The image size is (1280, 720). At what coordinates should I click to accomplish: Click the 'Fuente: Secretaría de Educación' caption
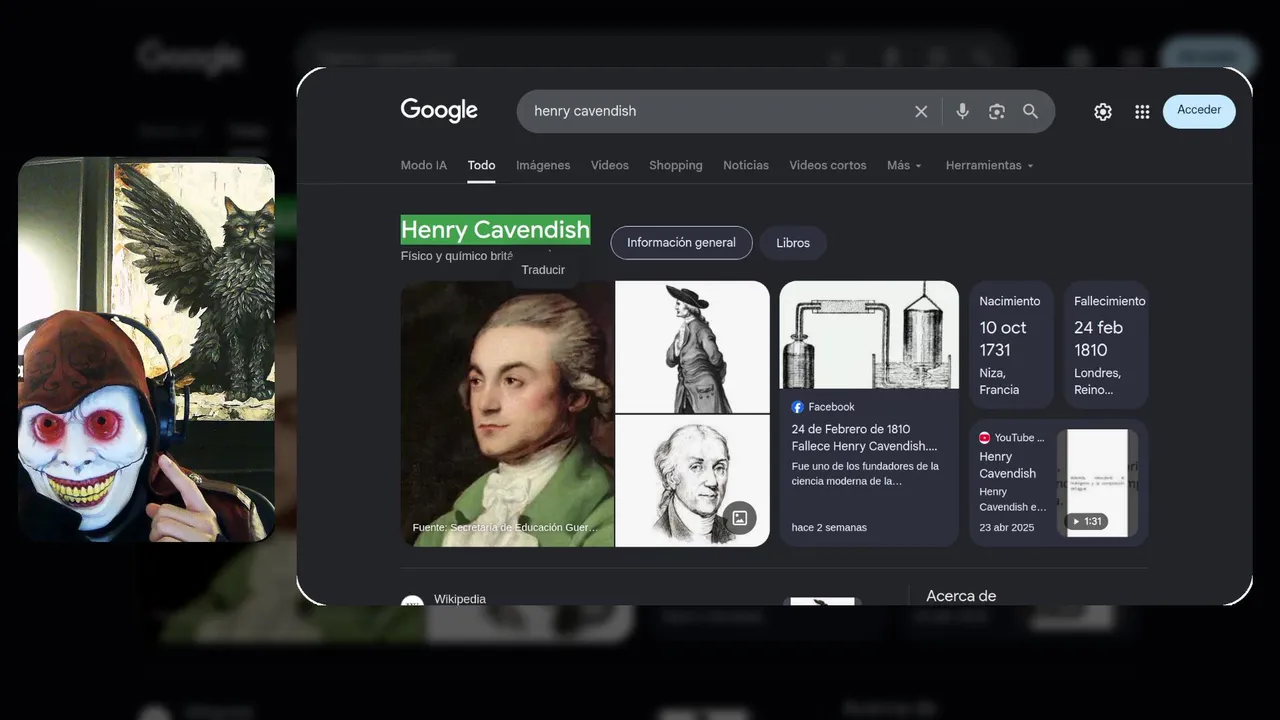(x=505, y=527)
